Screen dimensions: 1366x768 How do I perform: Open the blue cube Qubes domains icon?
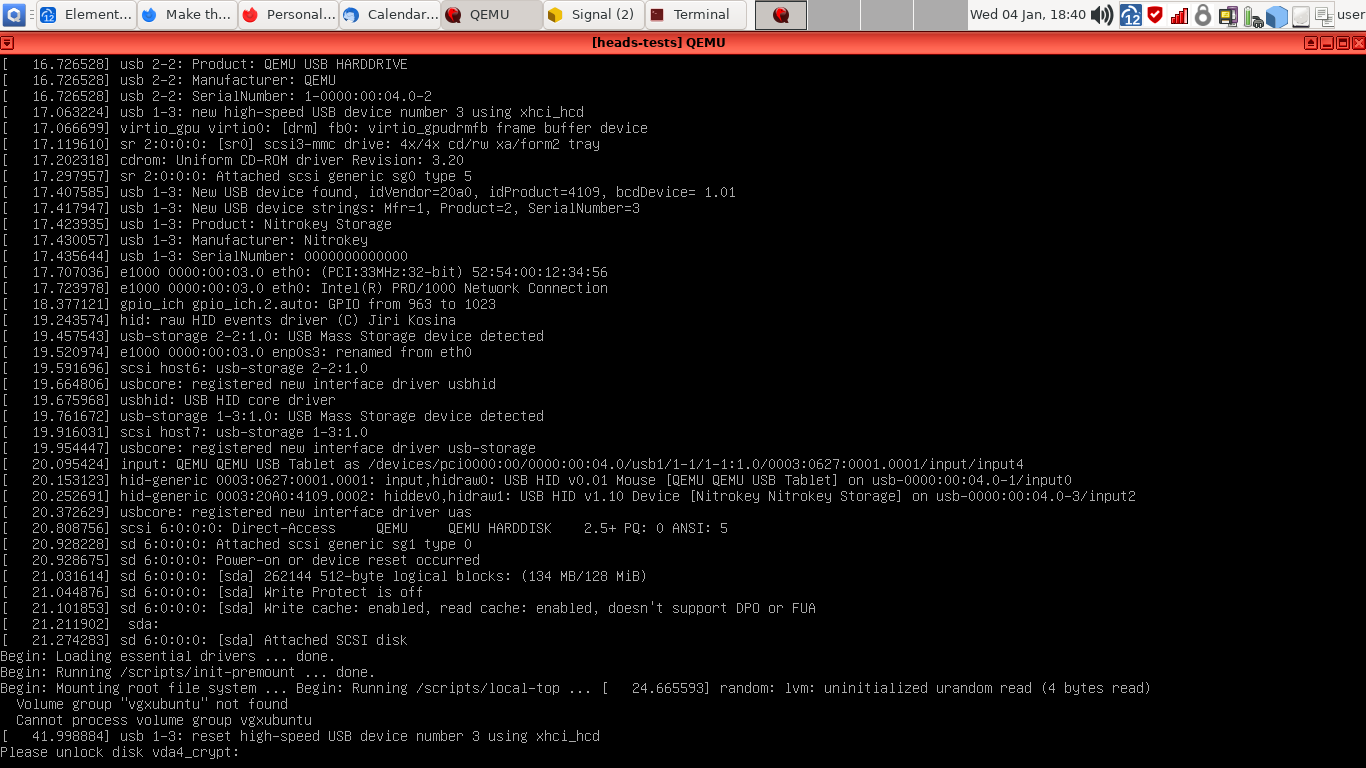tap(1276, 16)
